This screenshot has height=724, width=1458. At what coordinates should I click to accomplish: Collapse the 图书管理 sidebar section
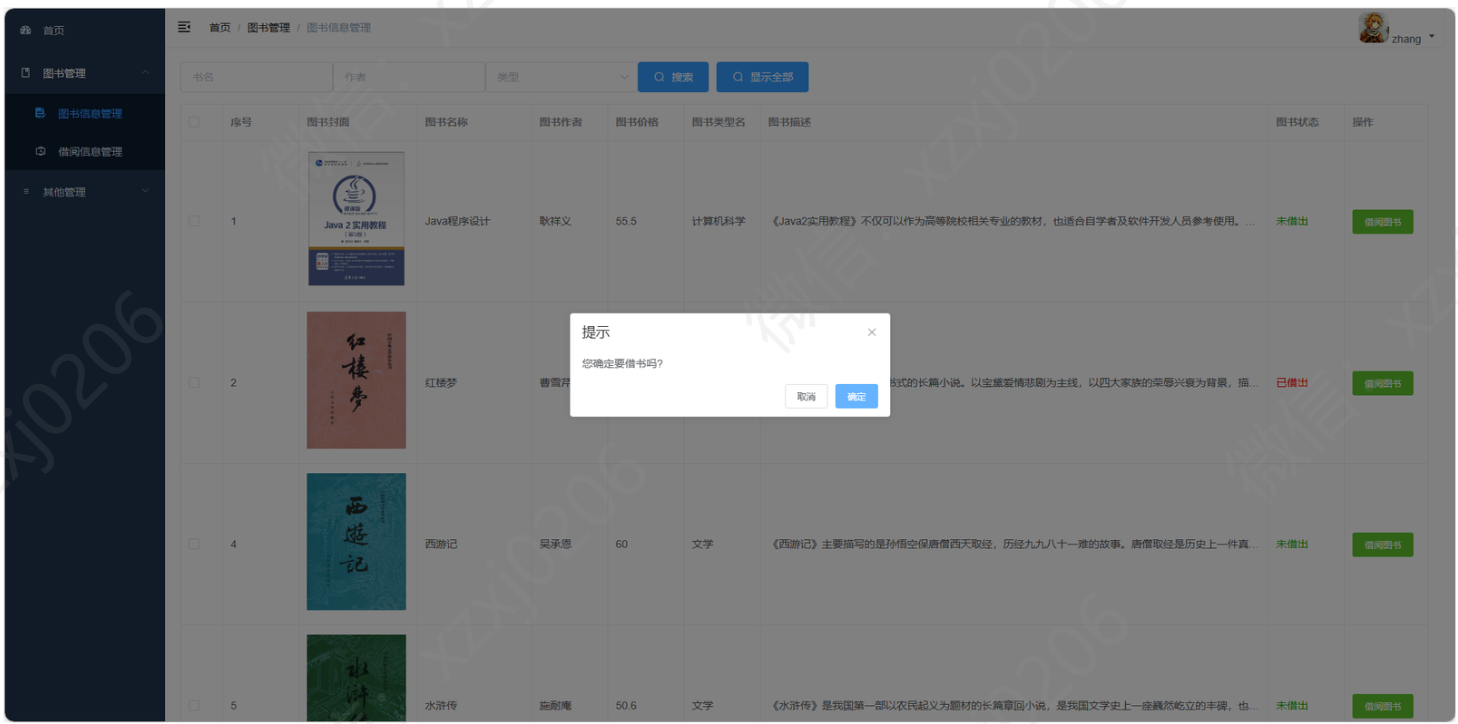click(x=85, y=73)
